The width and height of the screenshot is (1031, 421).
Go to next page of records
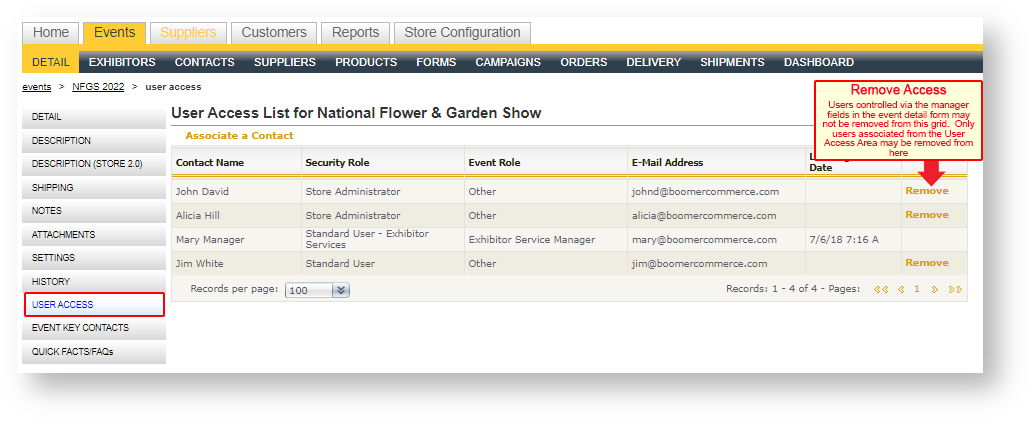point(935,289)
